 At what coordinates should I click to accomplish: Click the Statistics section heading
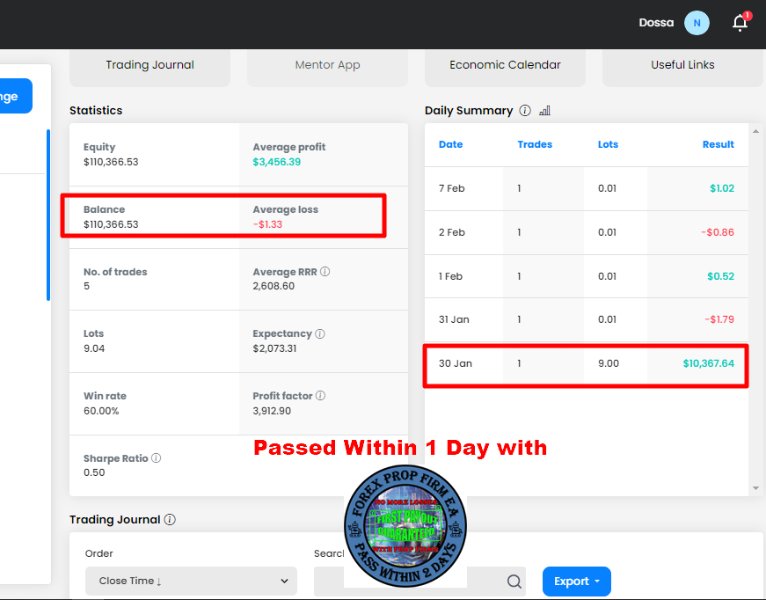tap(96, 110)
